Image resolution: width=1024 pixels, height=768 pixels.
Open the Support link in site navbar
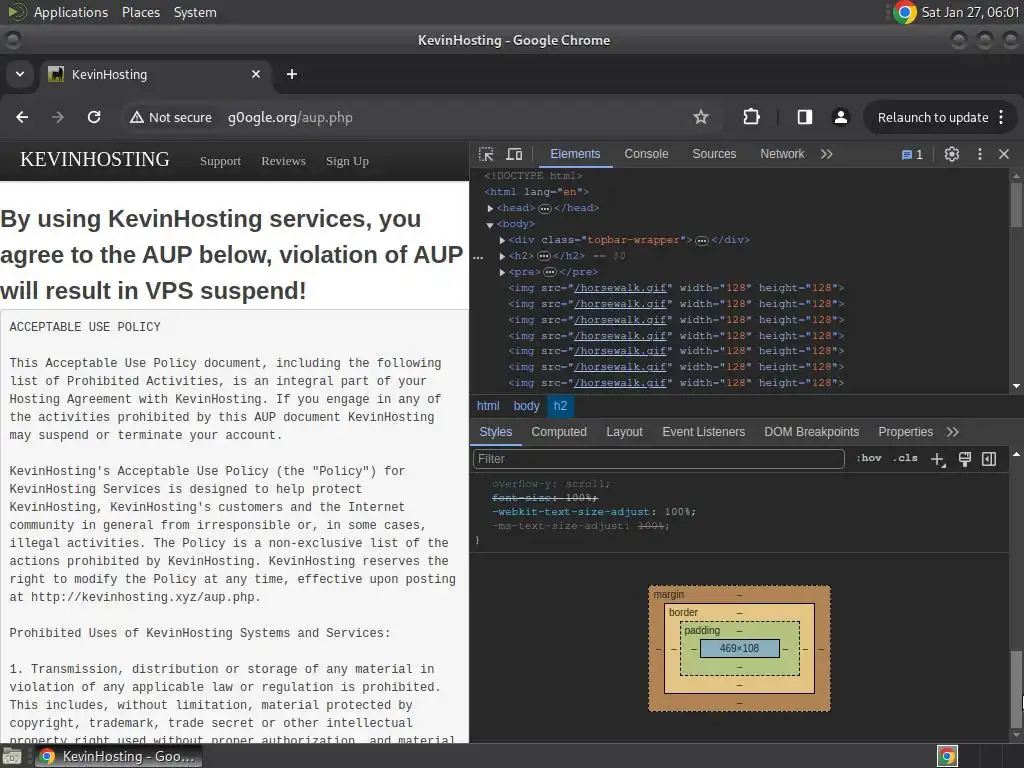pyautogui.click(x=220, y=161)
